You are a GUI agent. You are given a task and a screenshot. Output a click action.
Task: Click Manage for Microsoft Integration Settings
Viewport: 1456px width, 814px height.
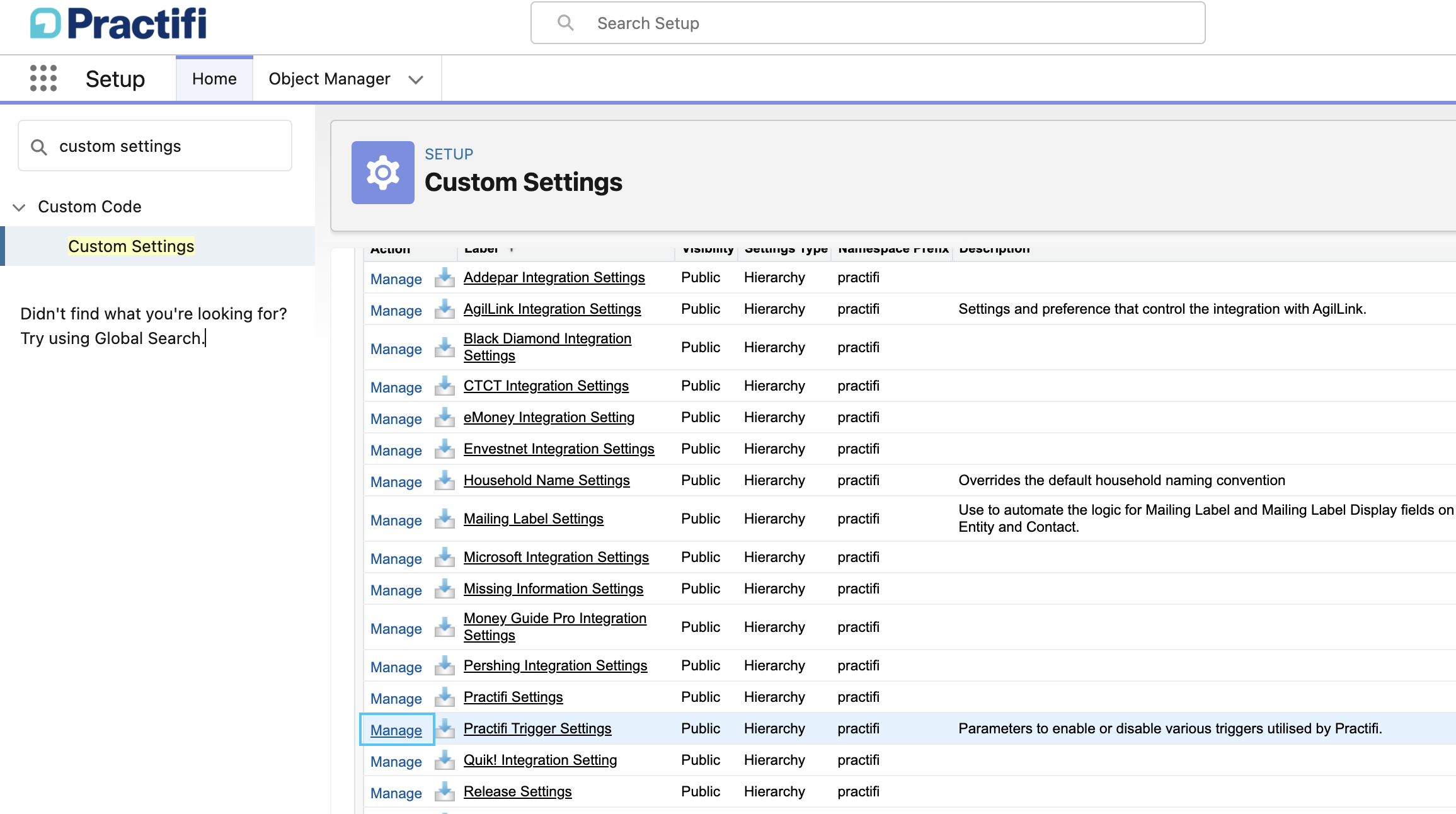pos(396,559)
